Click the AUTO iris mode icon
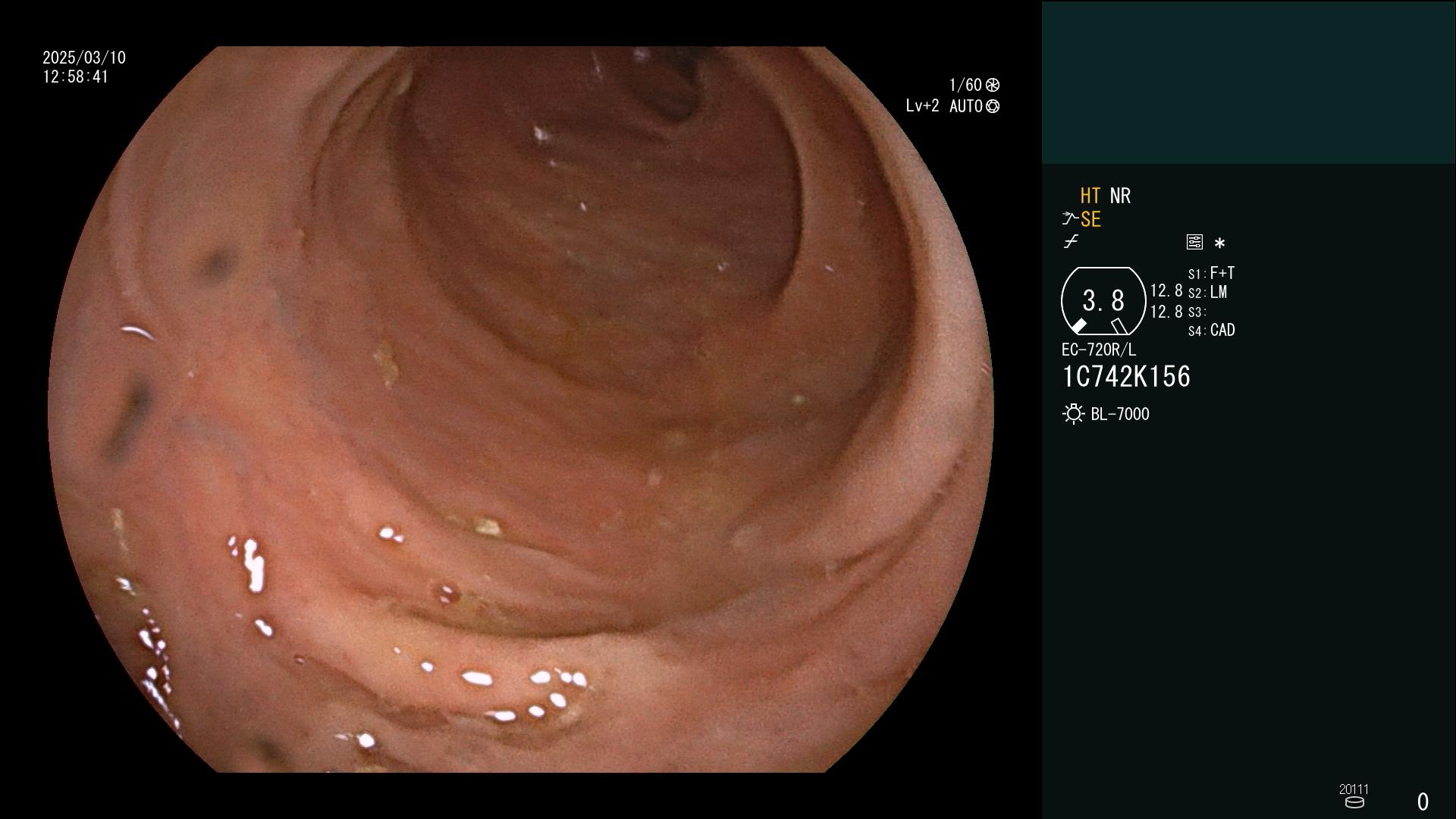Screen dimensions: 1456x819 pyautogui.click(x=993, y=107)
